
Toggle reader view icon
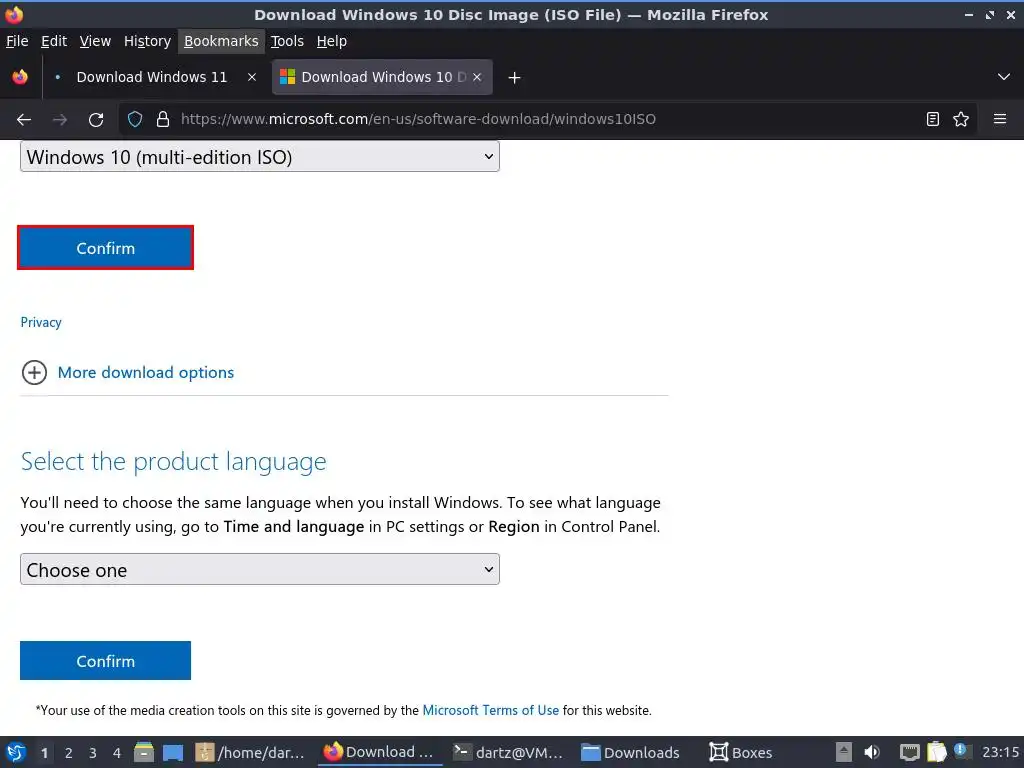tap(933, 119)
